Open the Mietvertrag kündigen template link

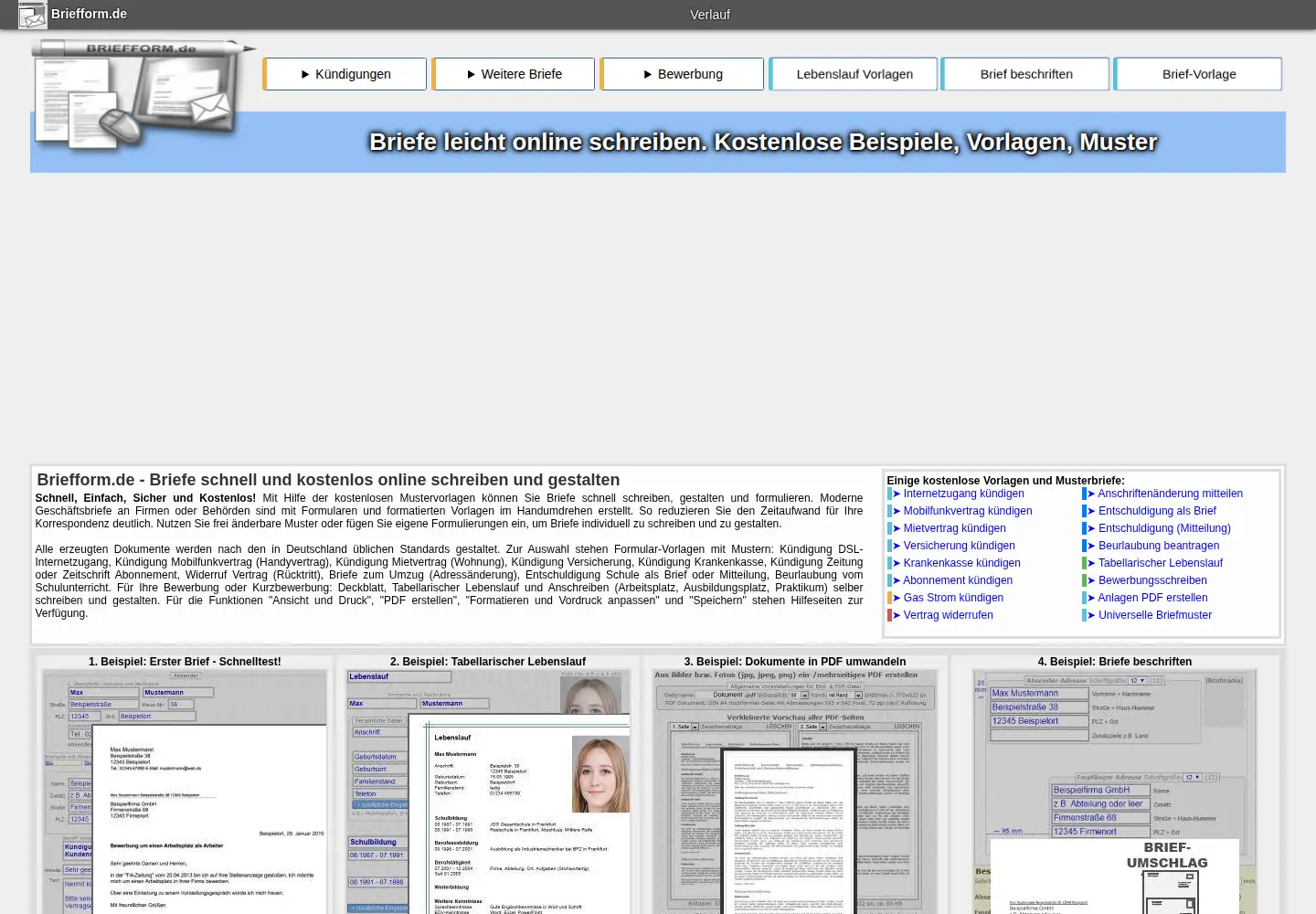click(x=954, y=528)
